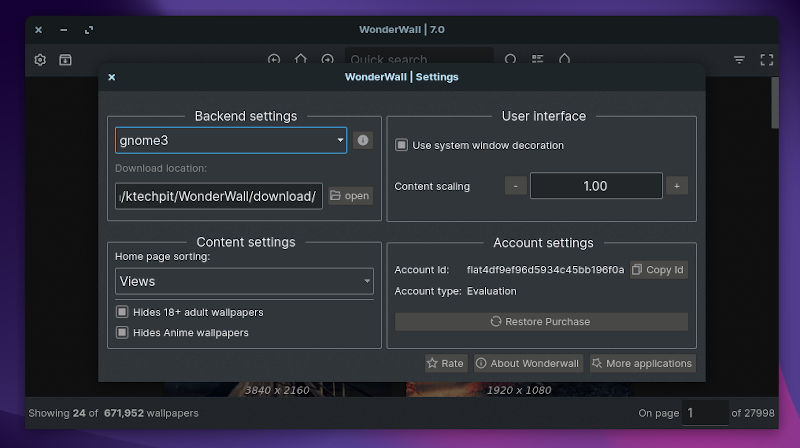Open the categories list icon

tap(537, 59)
